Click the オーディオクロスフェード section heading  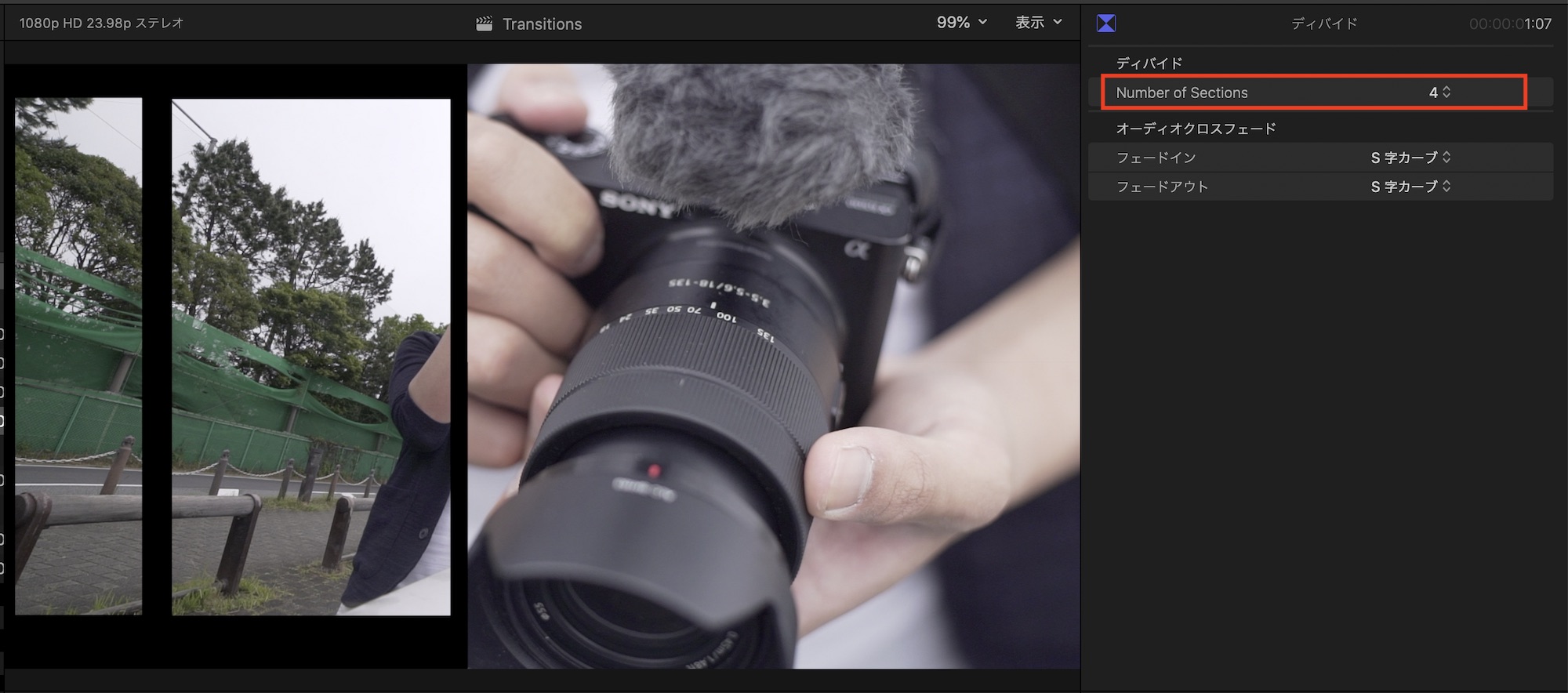[1196, 129]
